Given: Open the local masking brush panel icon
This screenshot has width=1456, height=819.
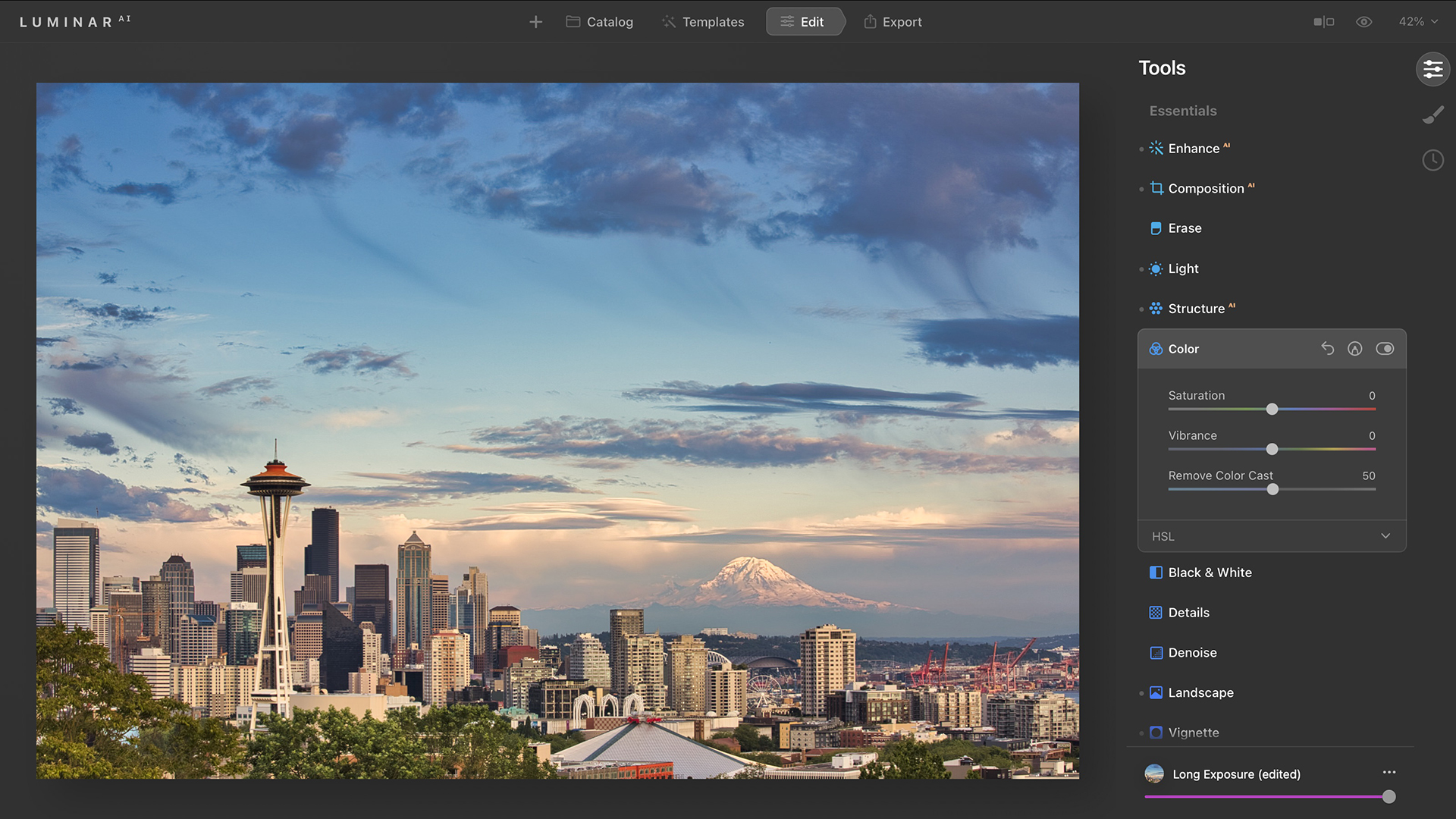Looking at the screenshot, I should pyautogui.click(x=1433, y=115).
